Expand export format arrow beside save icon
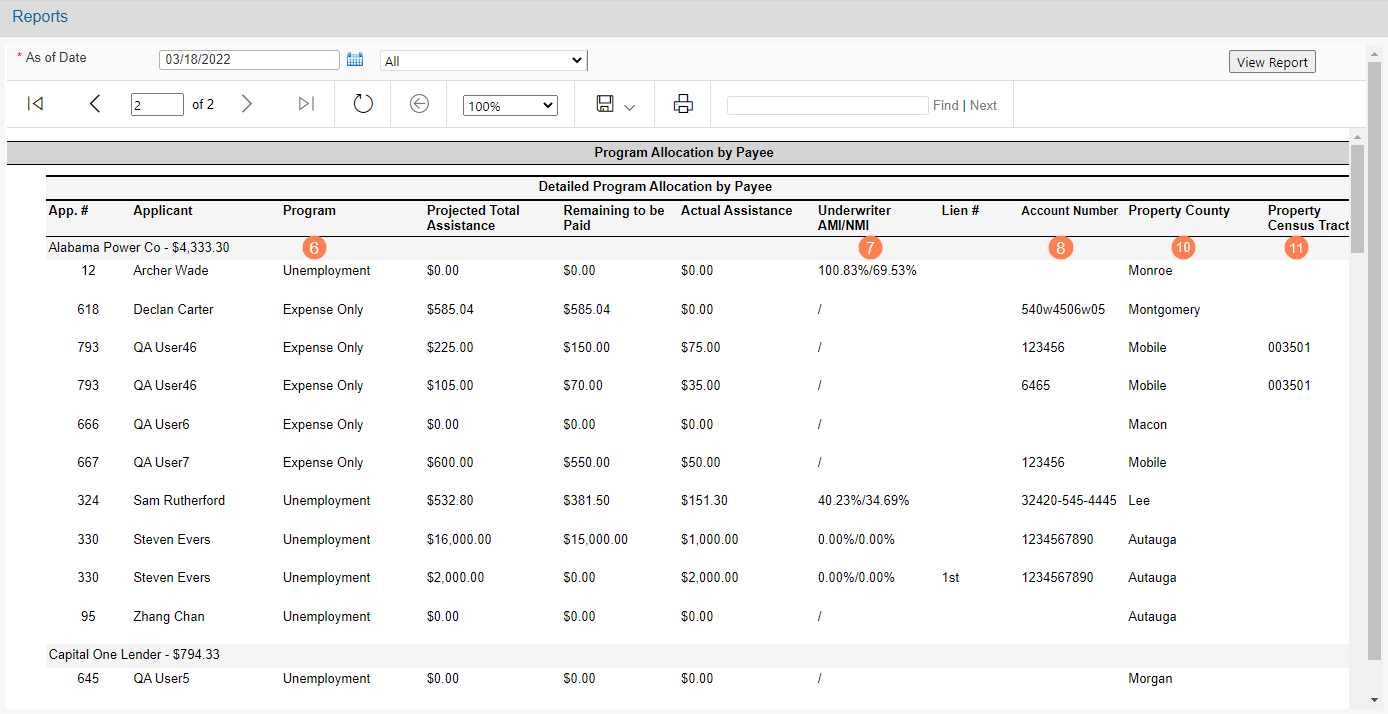The height and width of the screenshot is (714, 1388). click(x=630, y=107)
